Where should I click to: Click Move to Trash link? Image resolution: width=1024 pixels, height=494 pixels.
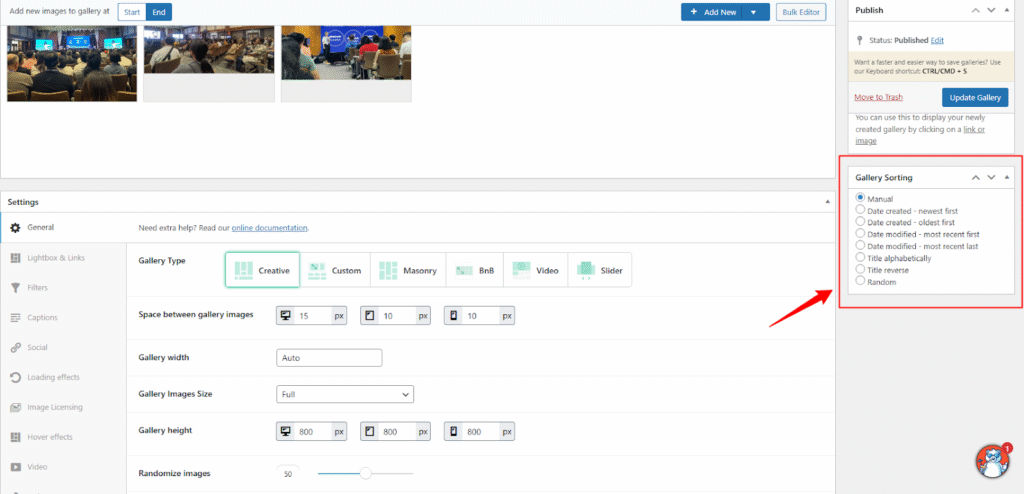click(878, 97)
